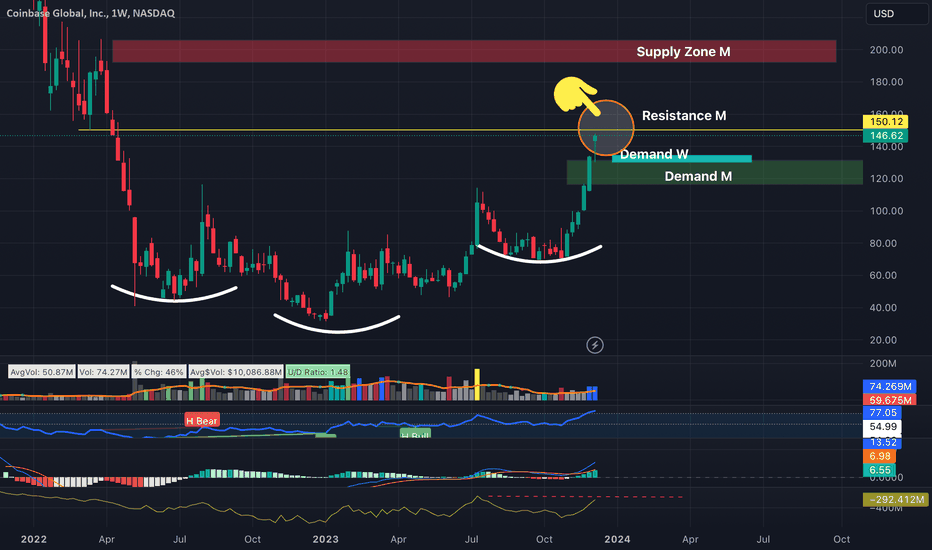932x550 pixels.
Task: Click the 6.55 MACD green value label
Action: [879, 470]
